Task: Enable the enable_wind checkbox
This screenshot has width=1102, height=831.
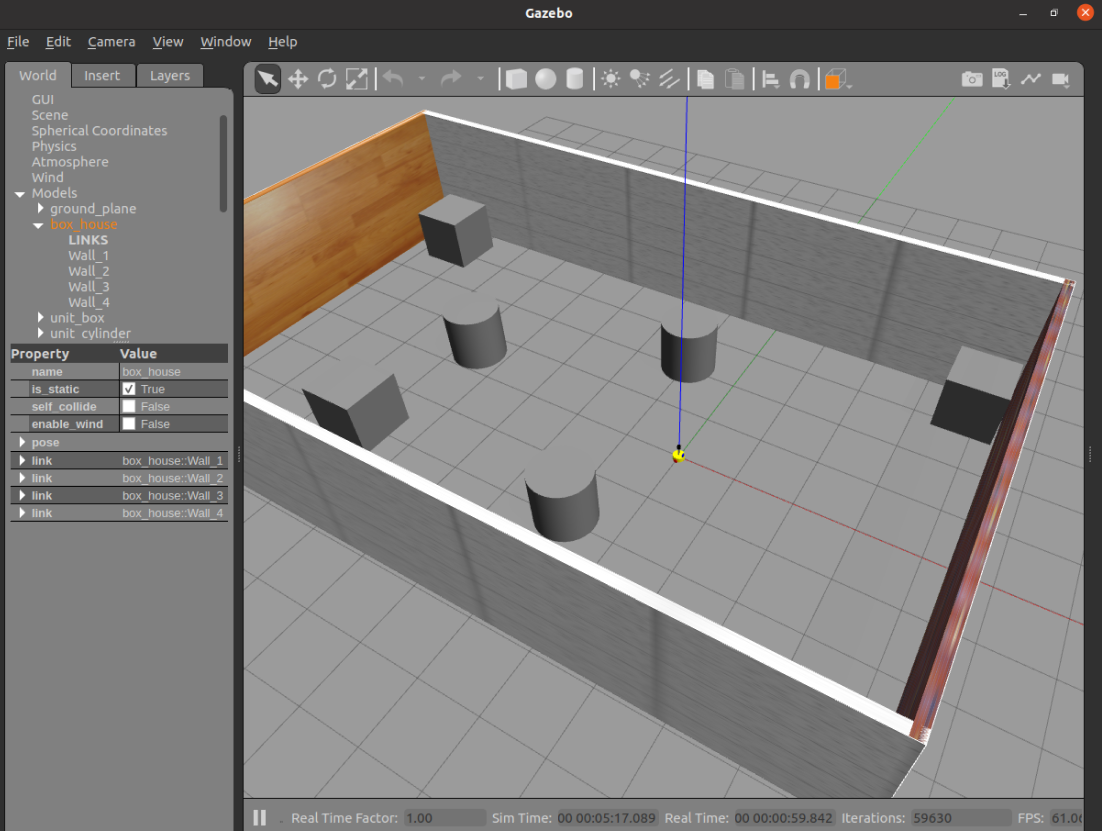Action: click(x=129, y=424)
